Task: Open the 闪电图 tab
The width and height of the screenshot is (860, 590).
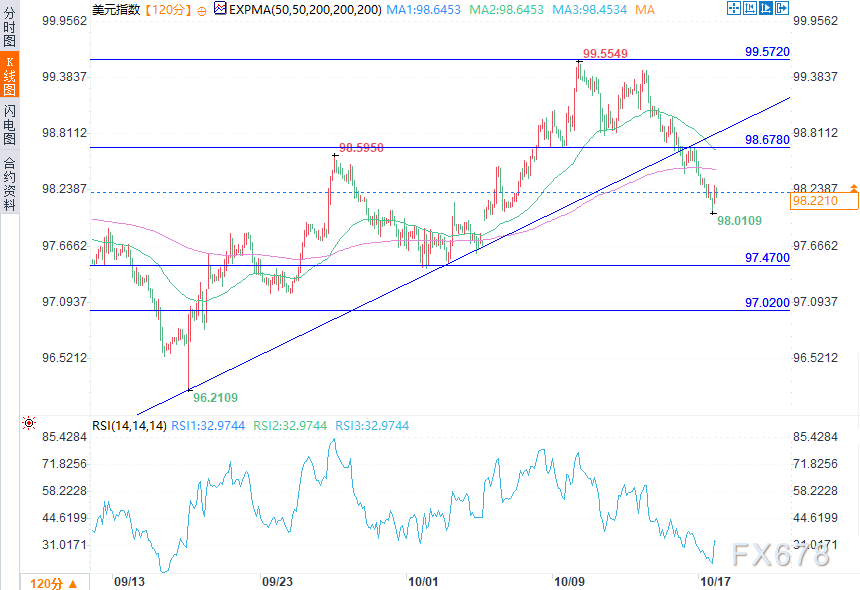Action: (9, 125)
